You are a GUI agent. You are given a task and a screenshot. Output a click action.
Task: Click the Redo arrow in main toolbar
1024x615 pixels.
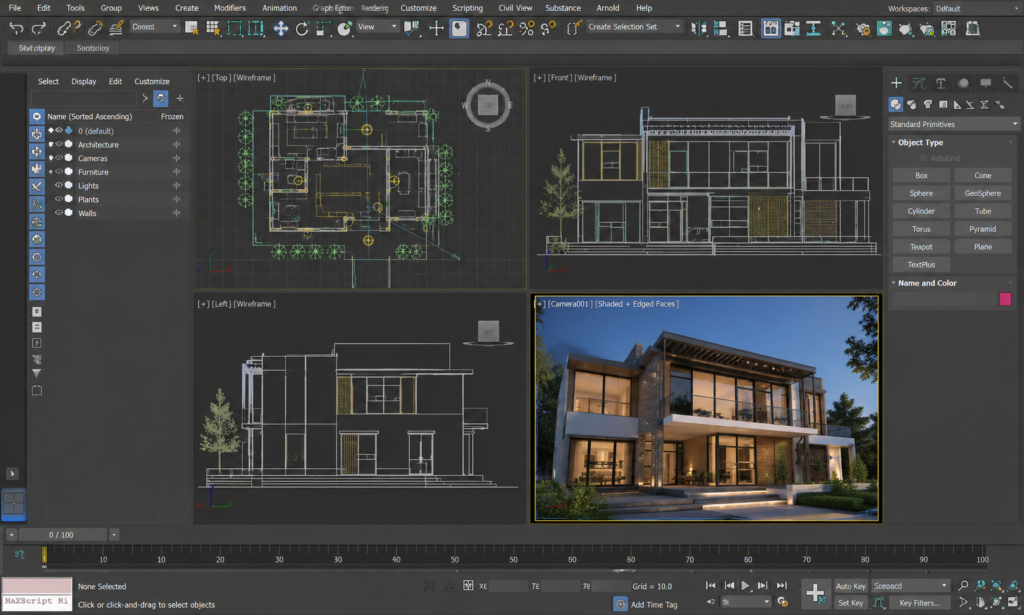(x=39, y=27)
